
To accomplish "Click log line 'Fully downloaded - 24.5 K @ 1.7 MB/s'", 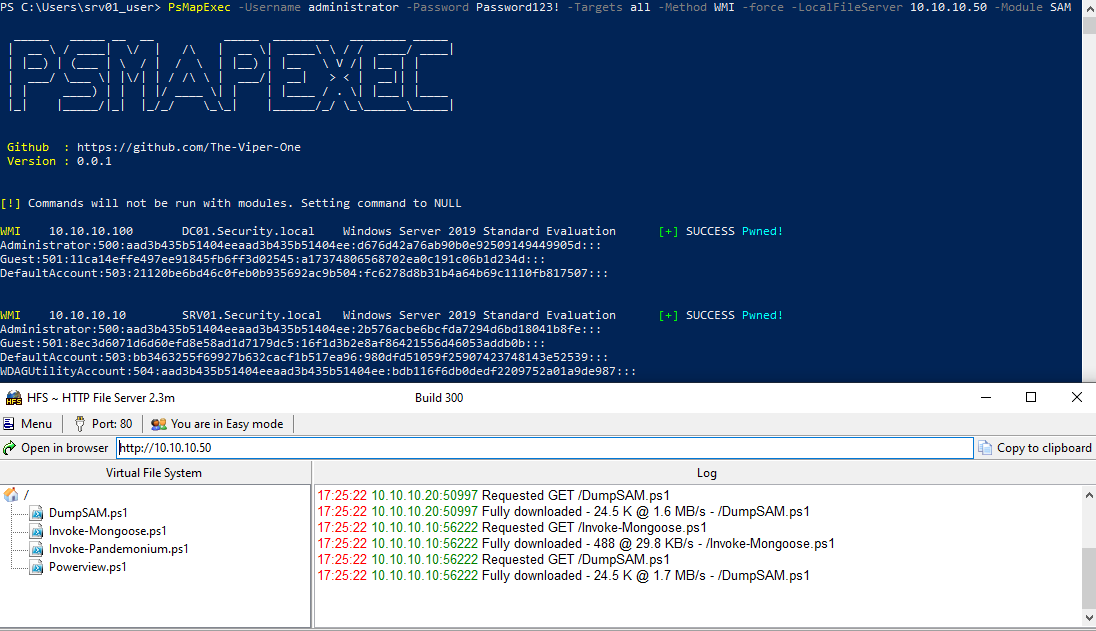I will click(563, 576).
